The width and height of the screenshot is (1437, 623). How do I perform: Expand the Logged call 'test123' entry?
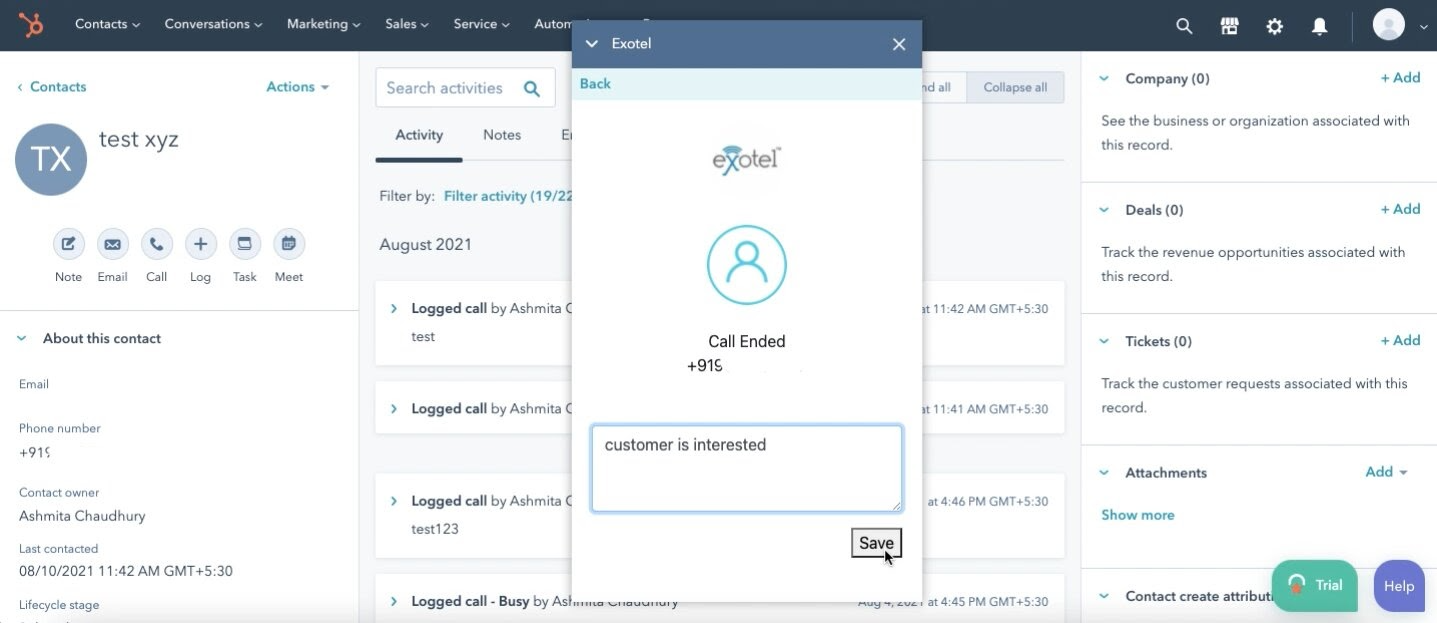pos(393,501)
